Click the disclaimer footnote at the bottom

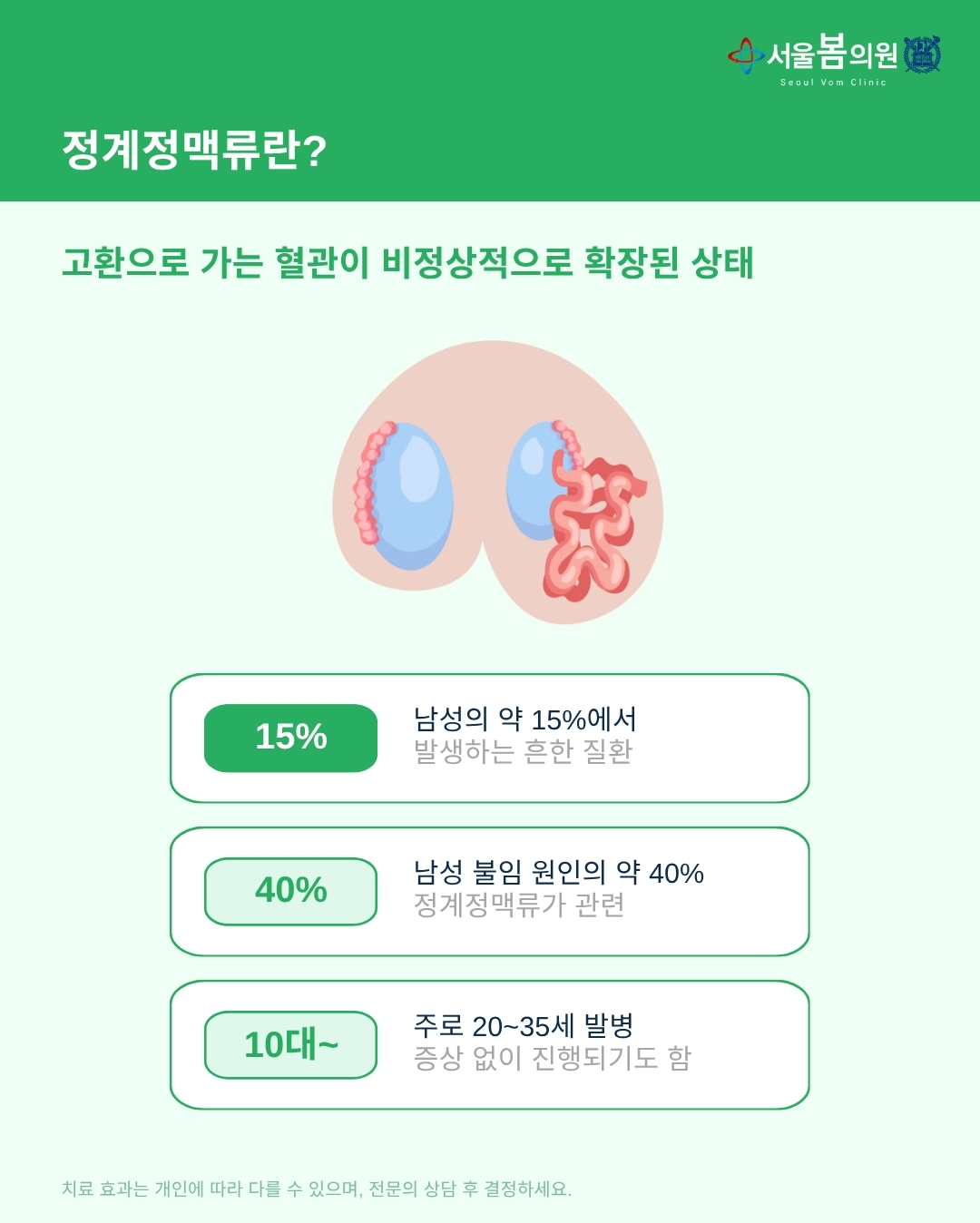click(x=317, y=1189)
